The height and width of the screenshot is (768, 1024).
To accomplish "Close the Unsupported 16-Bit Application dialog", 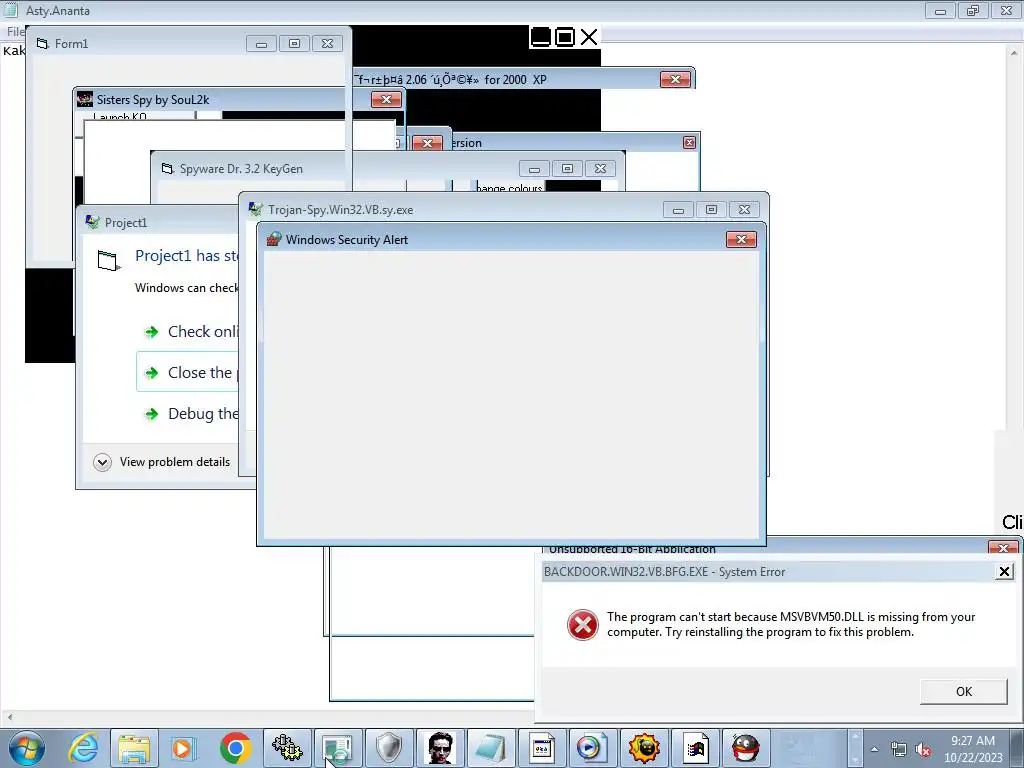I will coord(1003,547).
